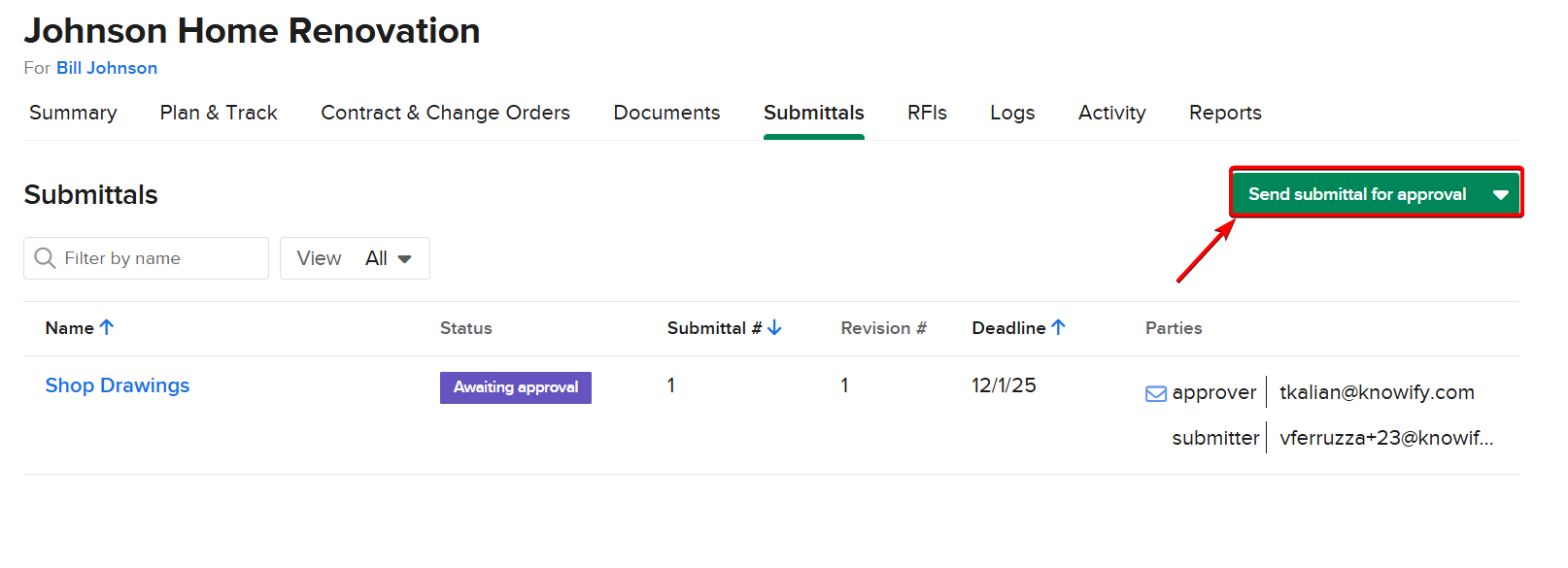Image resolution: width=1568 pixels, height=568 pixels.
Task: Open Bill Johnson client link
Action: tap(107, 68)
